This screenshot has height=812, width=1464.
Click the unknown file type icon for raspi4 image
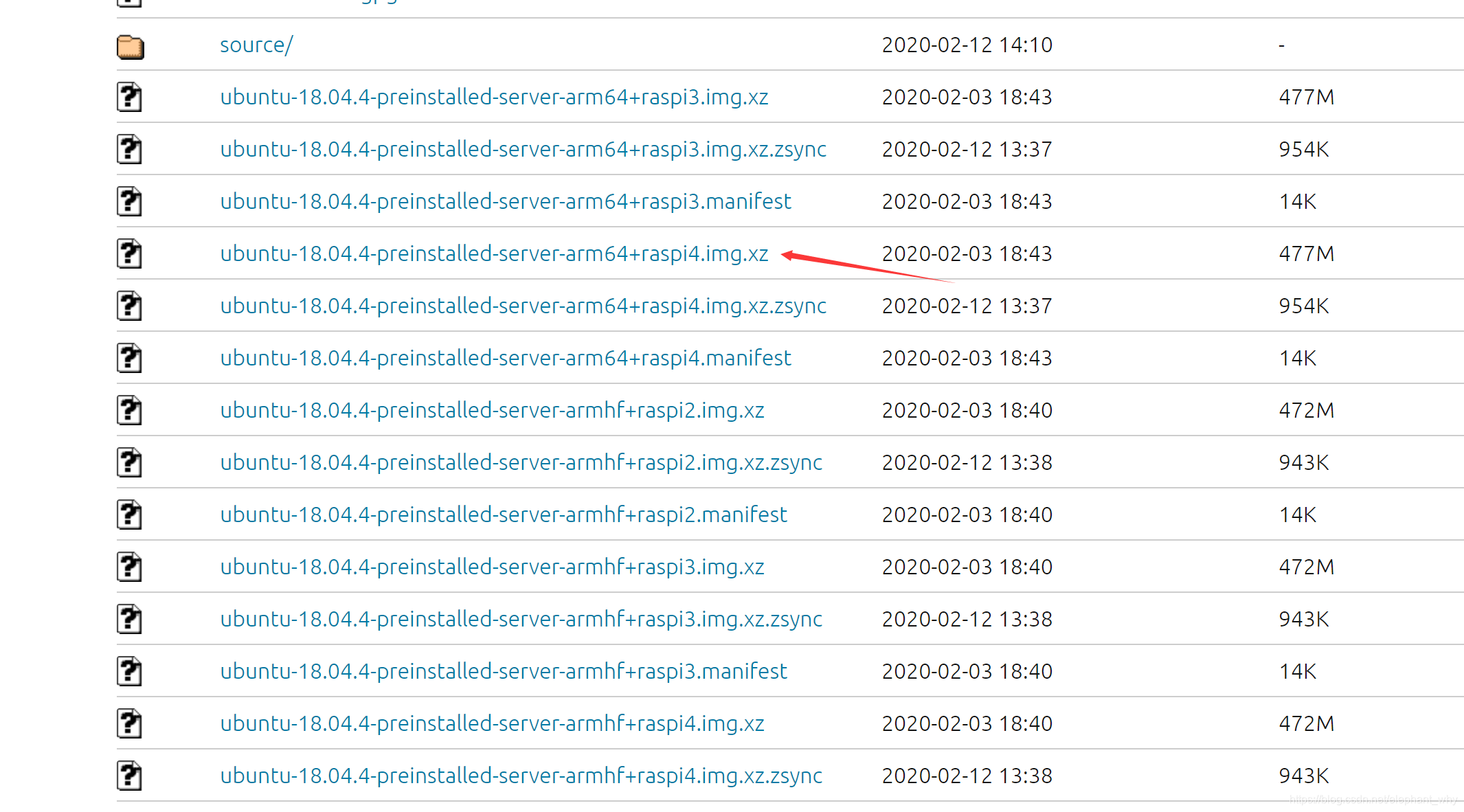point(130,252)
